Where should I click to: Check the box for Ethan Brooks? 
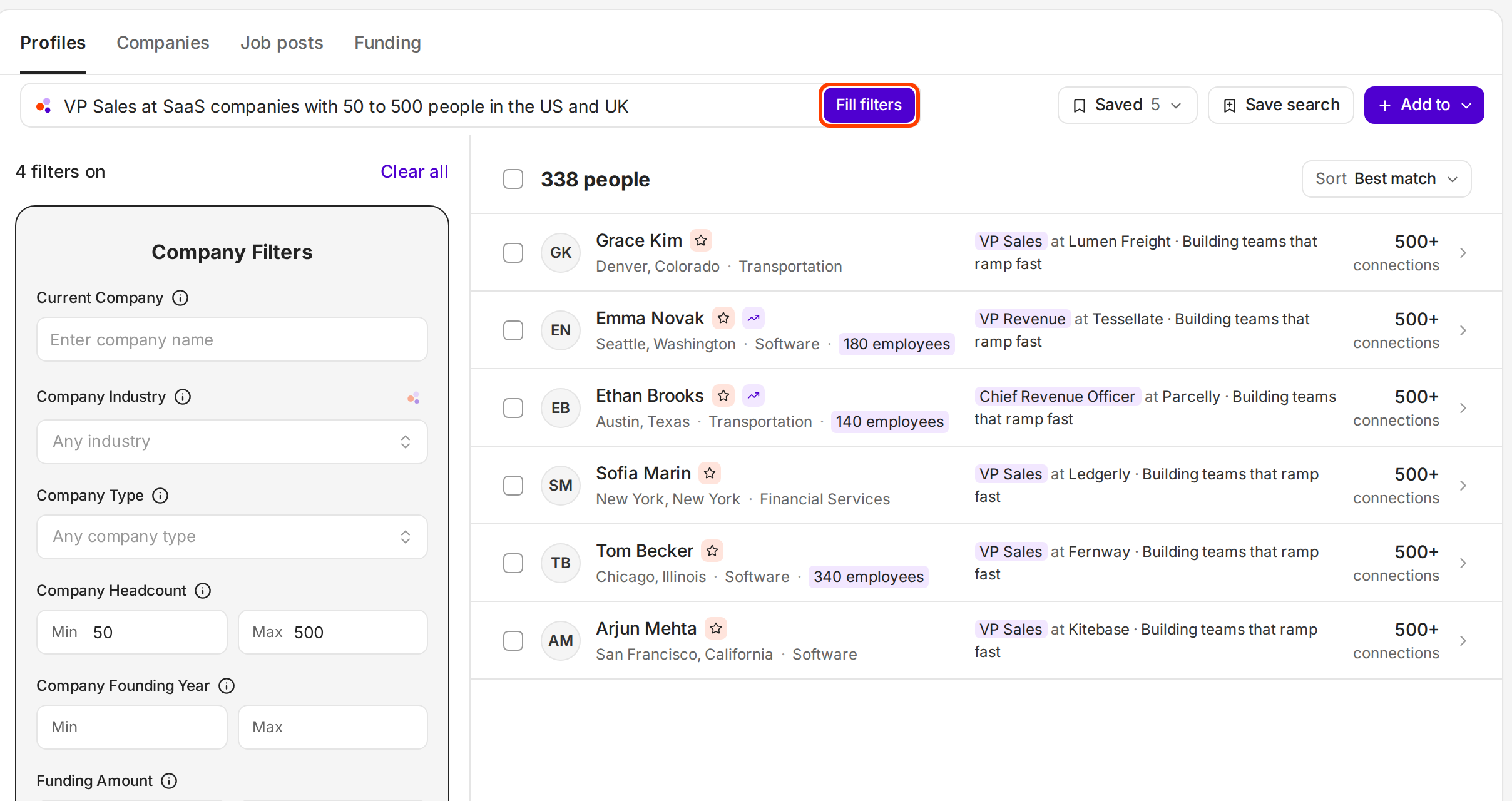coord(513,408)
